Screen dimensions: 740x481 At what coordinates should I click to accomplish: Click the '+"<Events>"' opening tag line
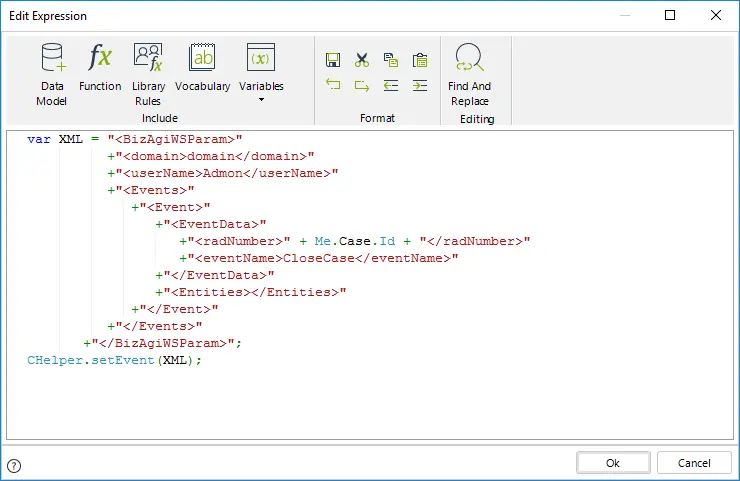[151, 190]
